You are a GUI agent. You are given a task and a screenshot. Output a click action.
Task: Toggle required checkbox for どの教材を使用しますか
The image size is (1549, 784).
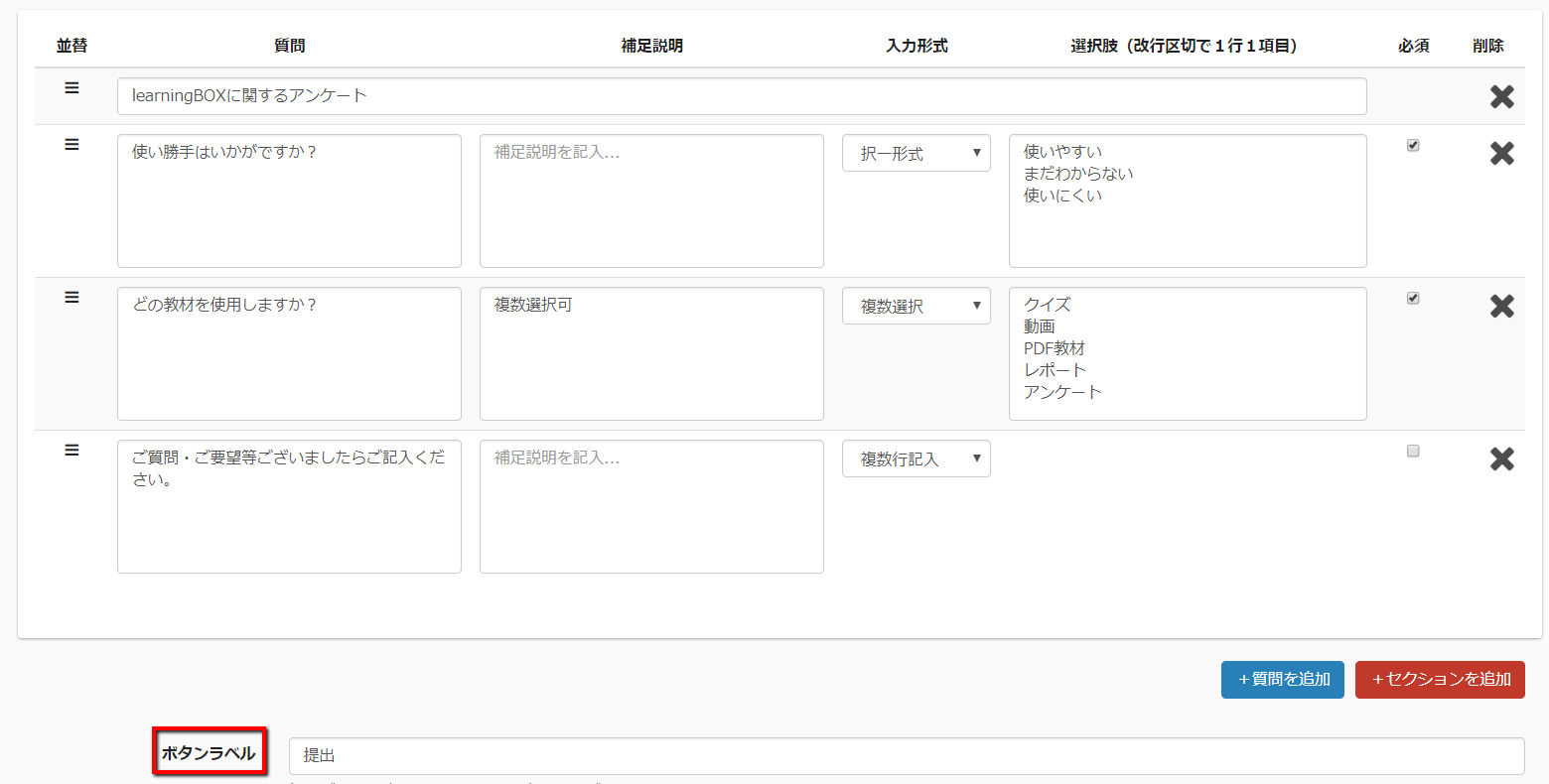[x=1413, y=298]
